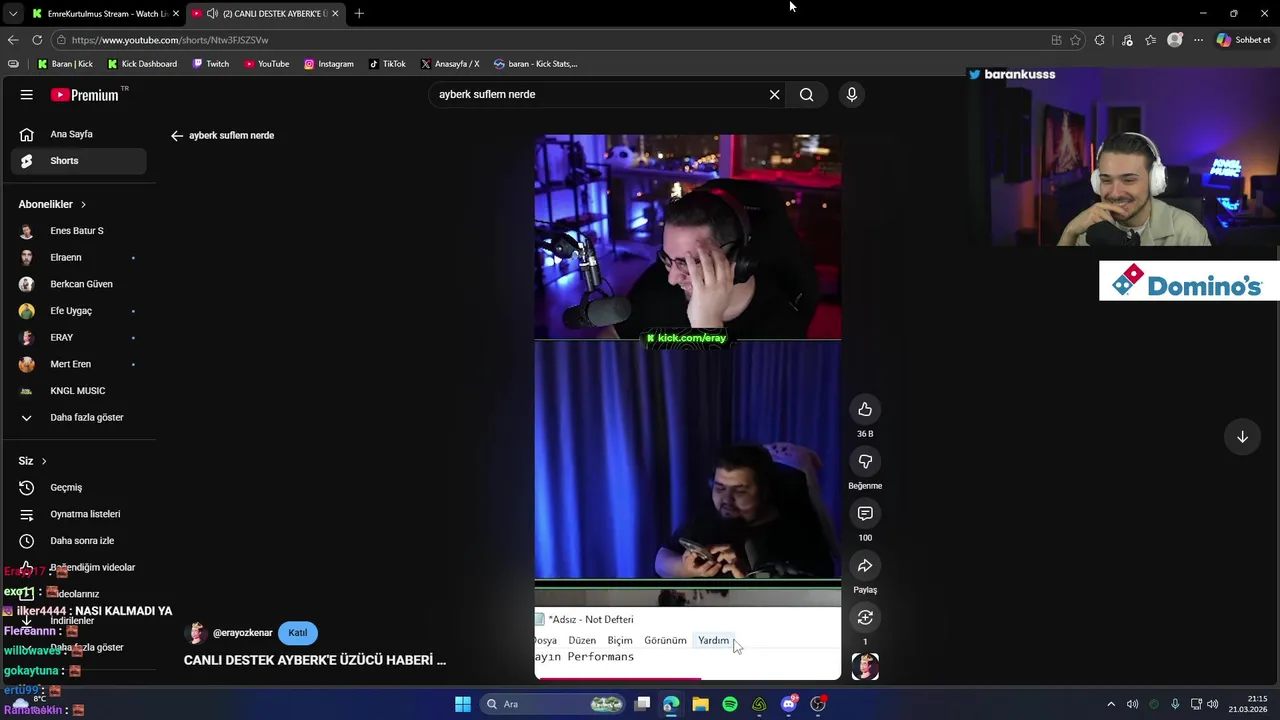The width and height of the screenshot is (1280, 720).
Task: Expand the Abonelikler section chevron
Action: (x=83, y=204)
